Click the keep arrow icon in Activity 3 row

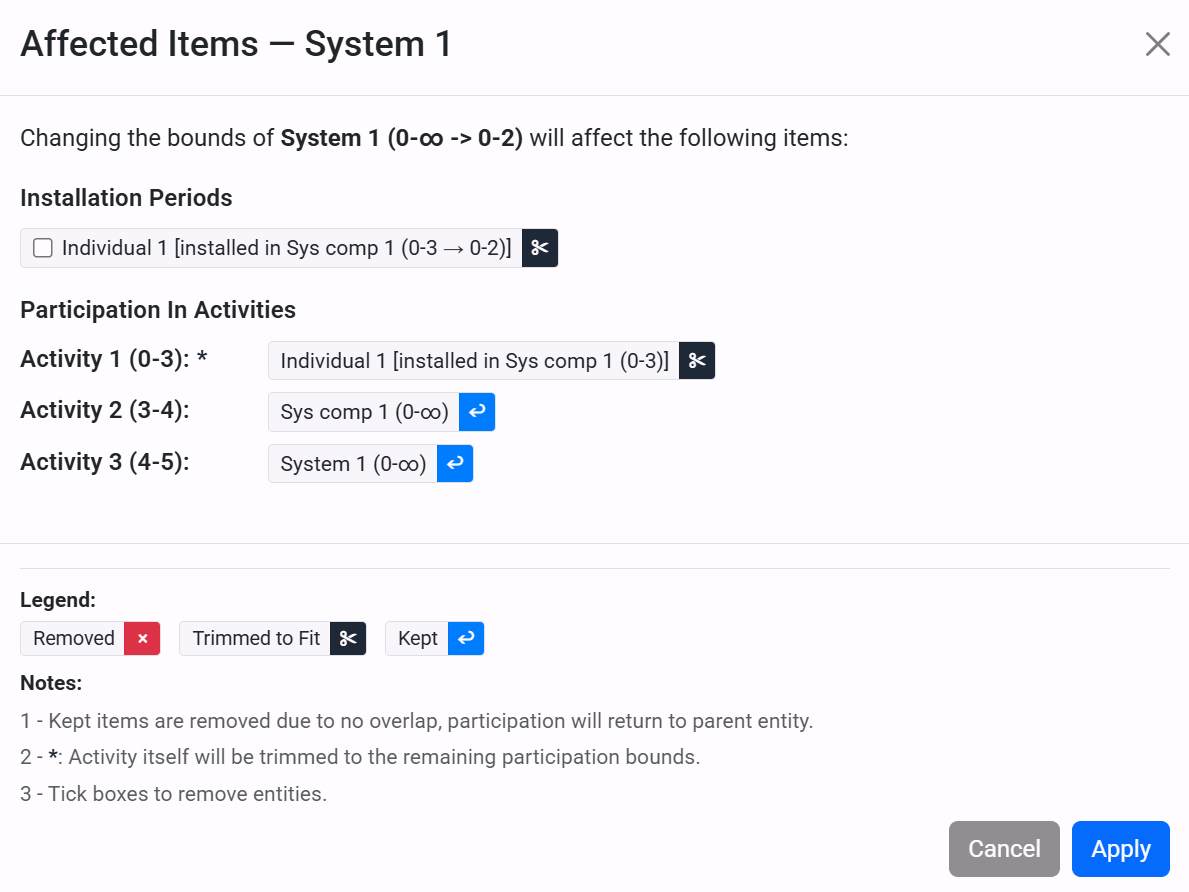pyautogui.click(x=455, y=463)
